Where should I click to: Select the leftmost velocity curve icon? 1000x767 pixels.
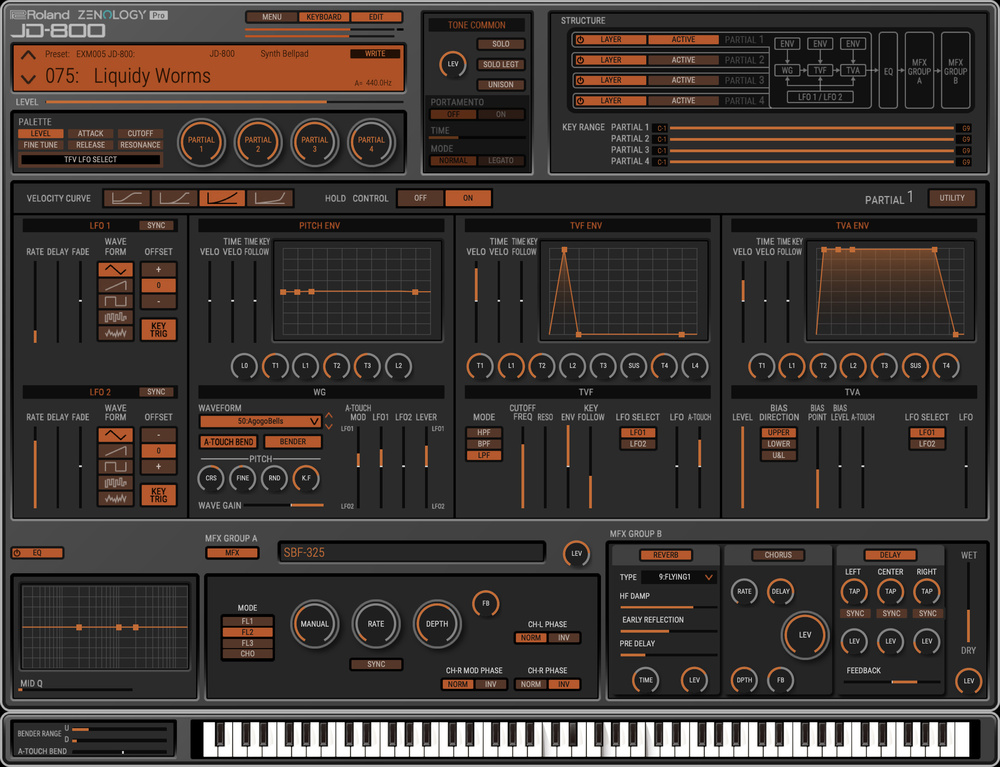pos(126,198)
